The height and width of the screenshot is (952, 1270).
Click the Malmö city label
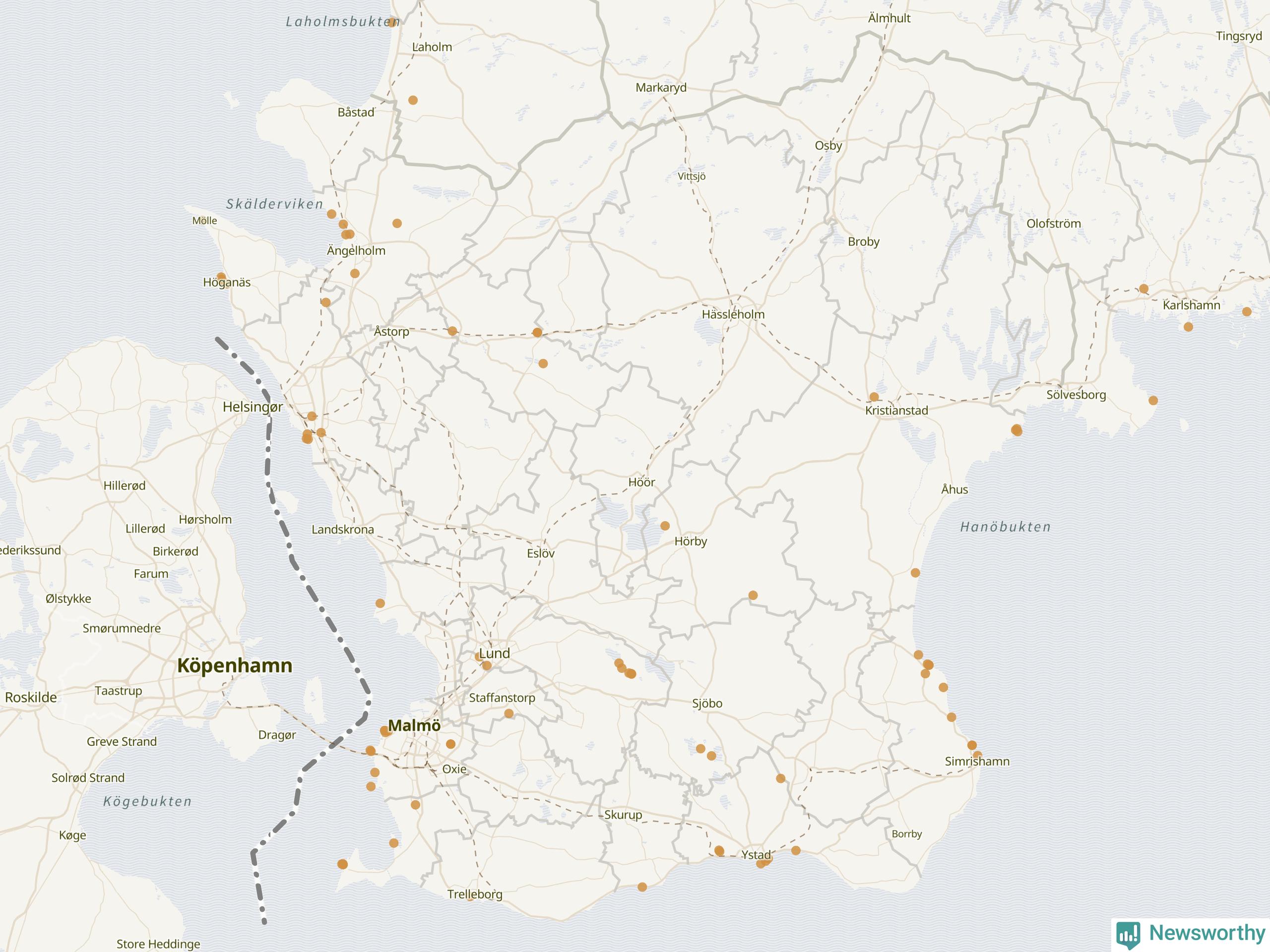[414, 725]
